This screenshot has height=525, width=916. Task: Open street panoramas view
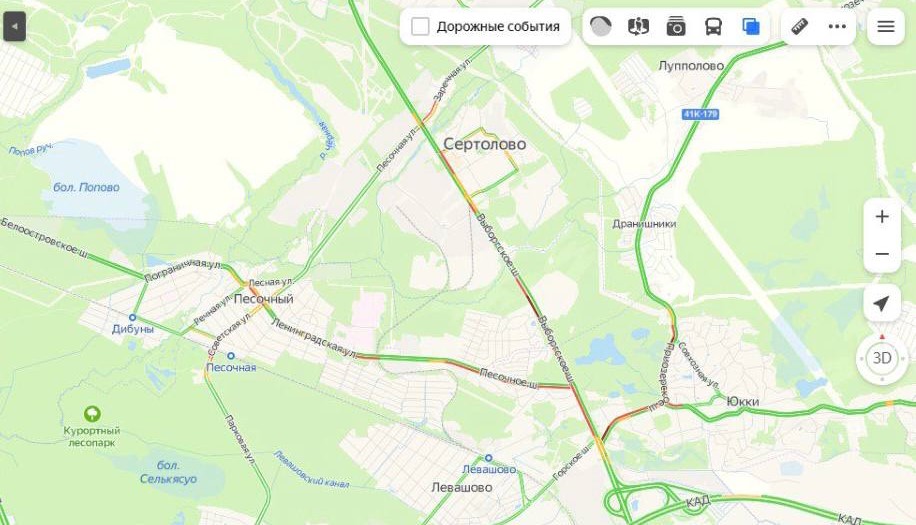(x=638, y=26)
